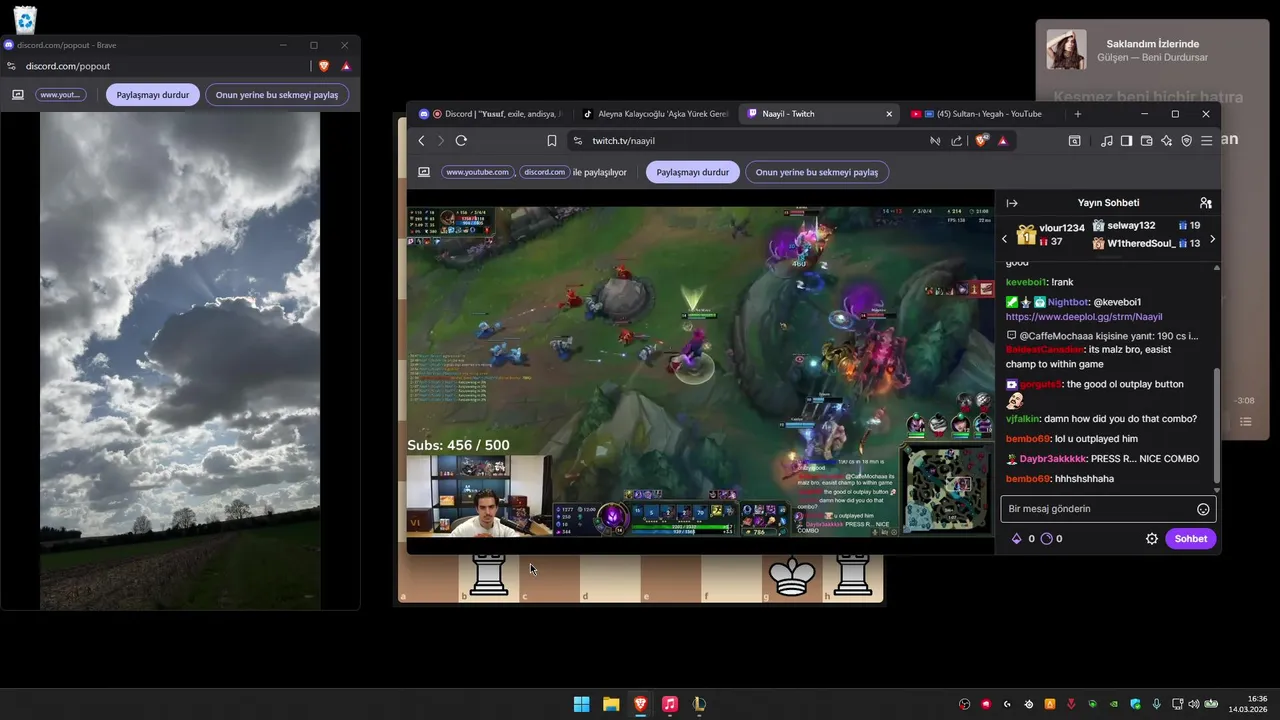This screenshot has height=720, width=1280.
Task: Click the share icon in the address bar
Action: point(957,141)
